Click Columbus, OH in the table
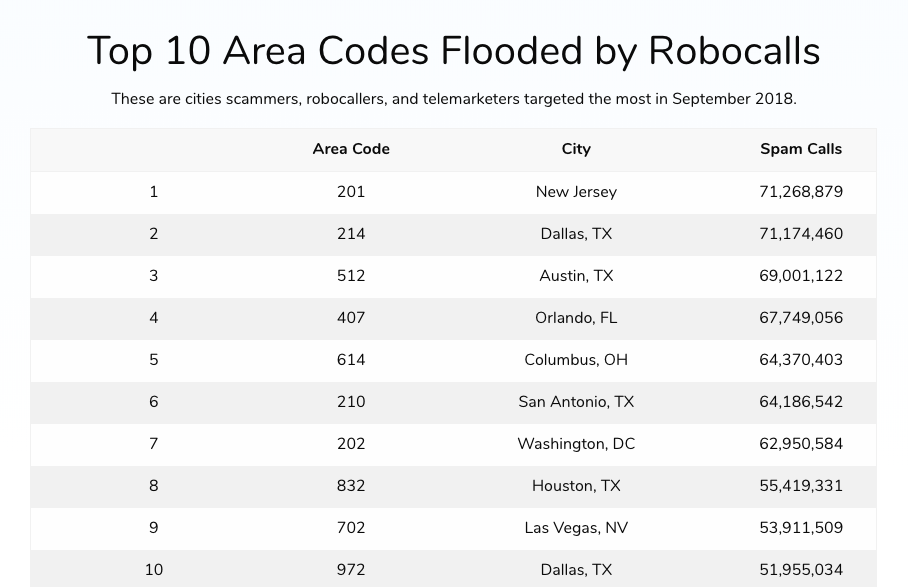 point(576,359)
